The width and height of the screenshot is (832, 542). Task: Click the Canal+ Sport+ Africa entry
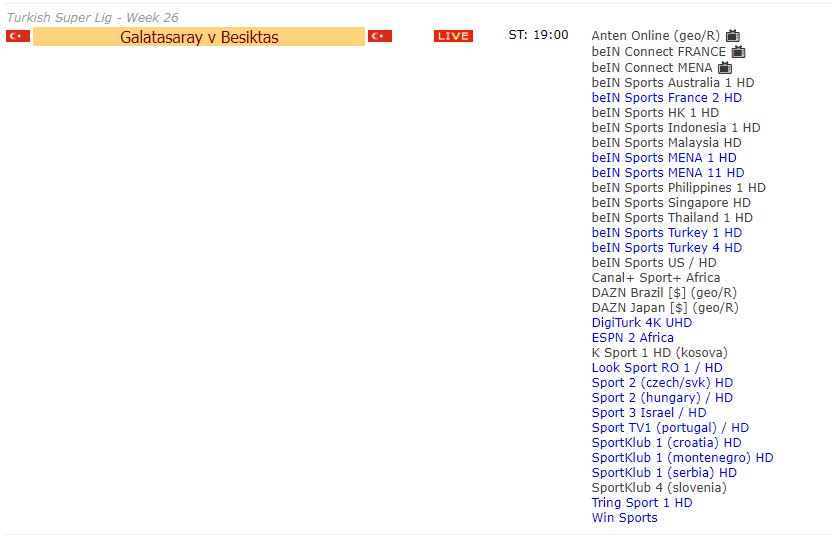(656, 278)
